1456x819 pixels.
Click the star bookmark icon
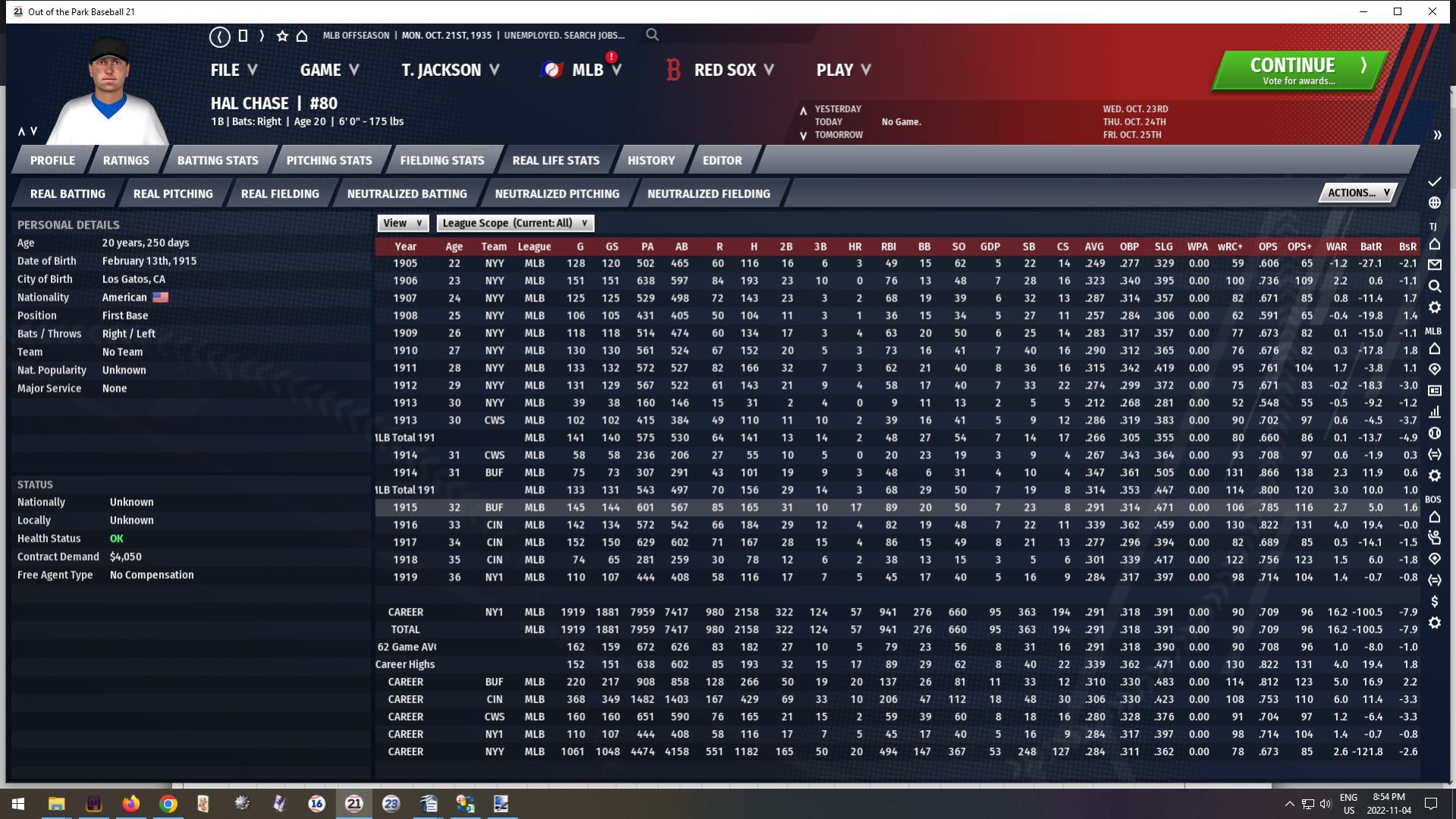tap(282, 36)
